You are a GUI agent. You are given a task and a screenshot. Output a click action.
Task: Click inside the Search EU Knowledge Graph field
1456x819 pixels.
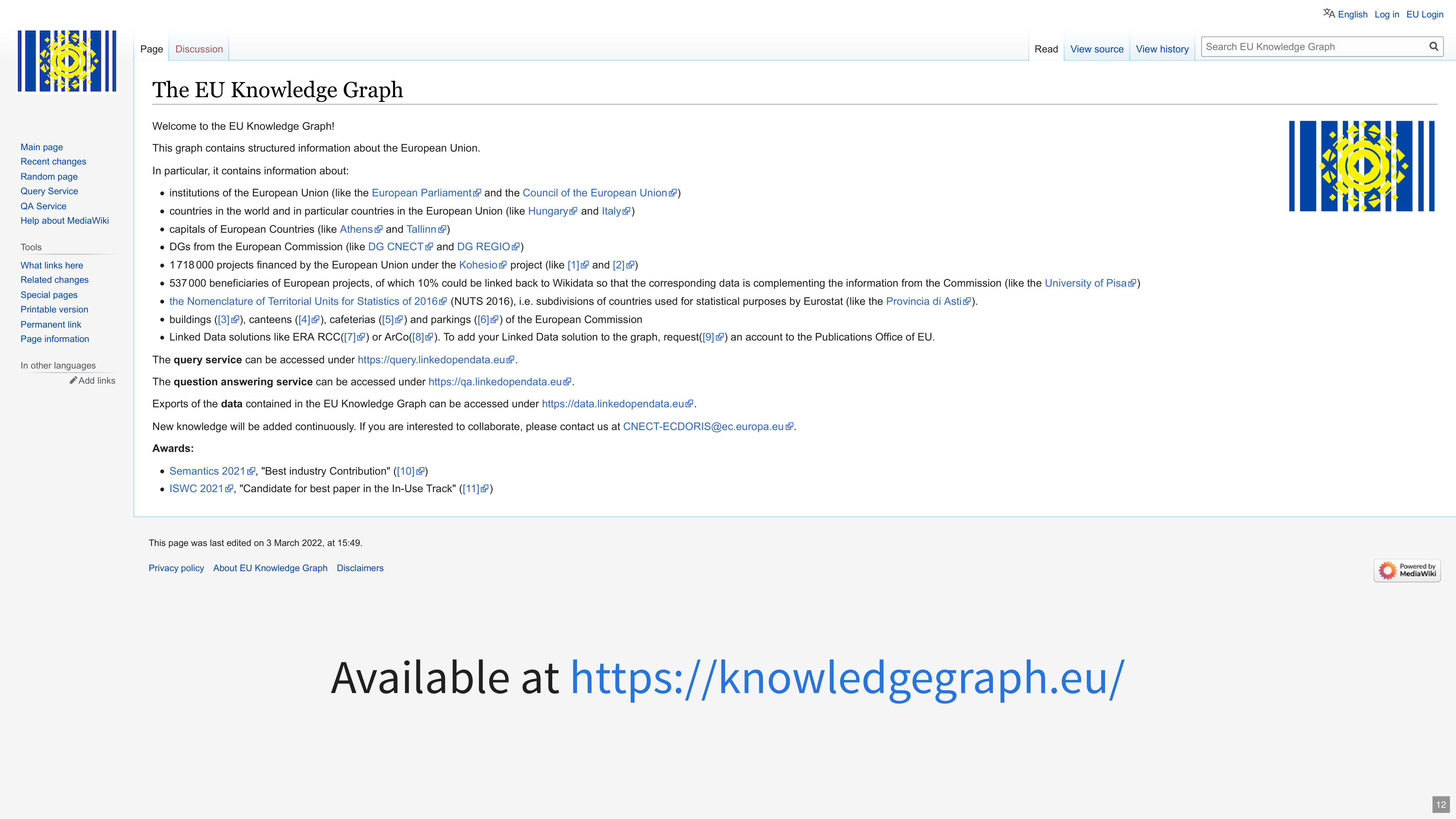coord(1300,46)
